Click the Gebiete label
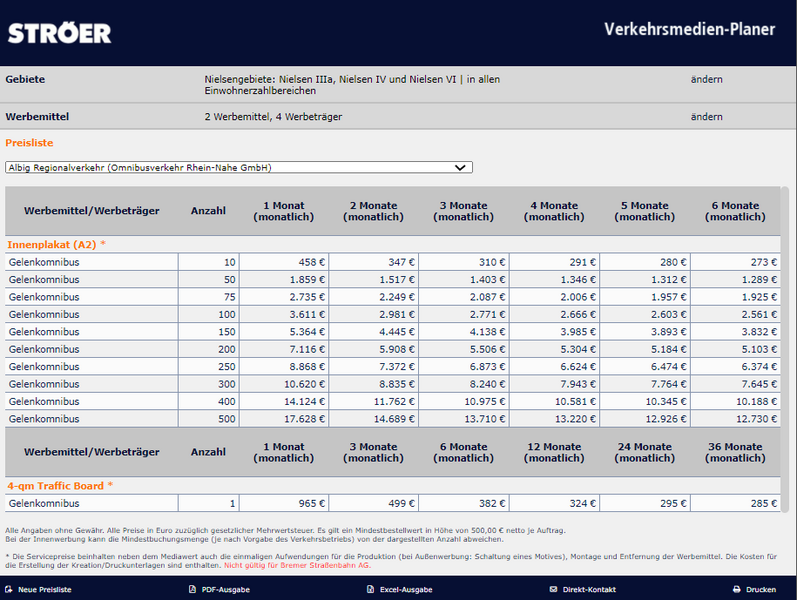Screen dimensions: 797x600 (25, 79)
